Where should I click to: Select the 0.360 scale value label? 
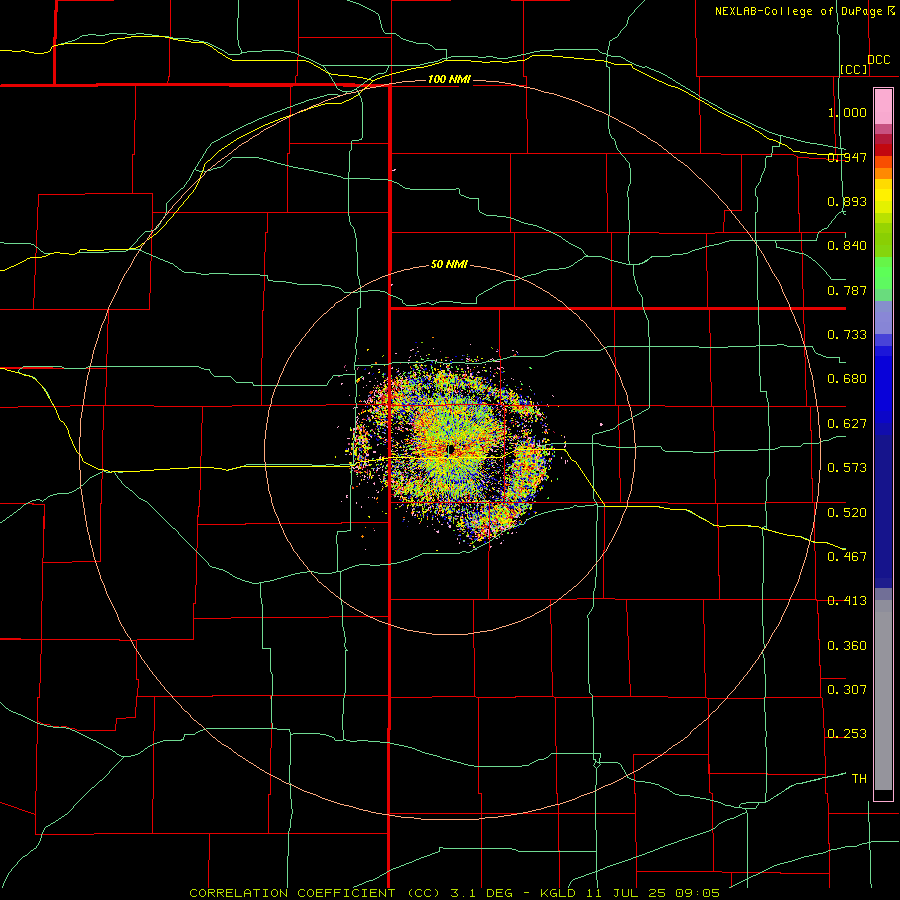point(847,645)
